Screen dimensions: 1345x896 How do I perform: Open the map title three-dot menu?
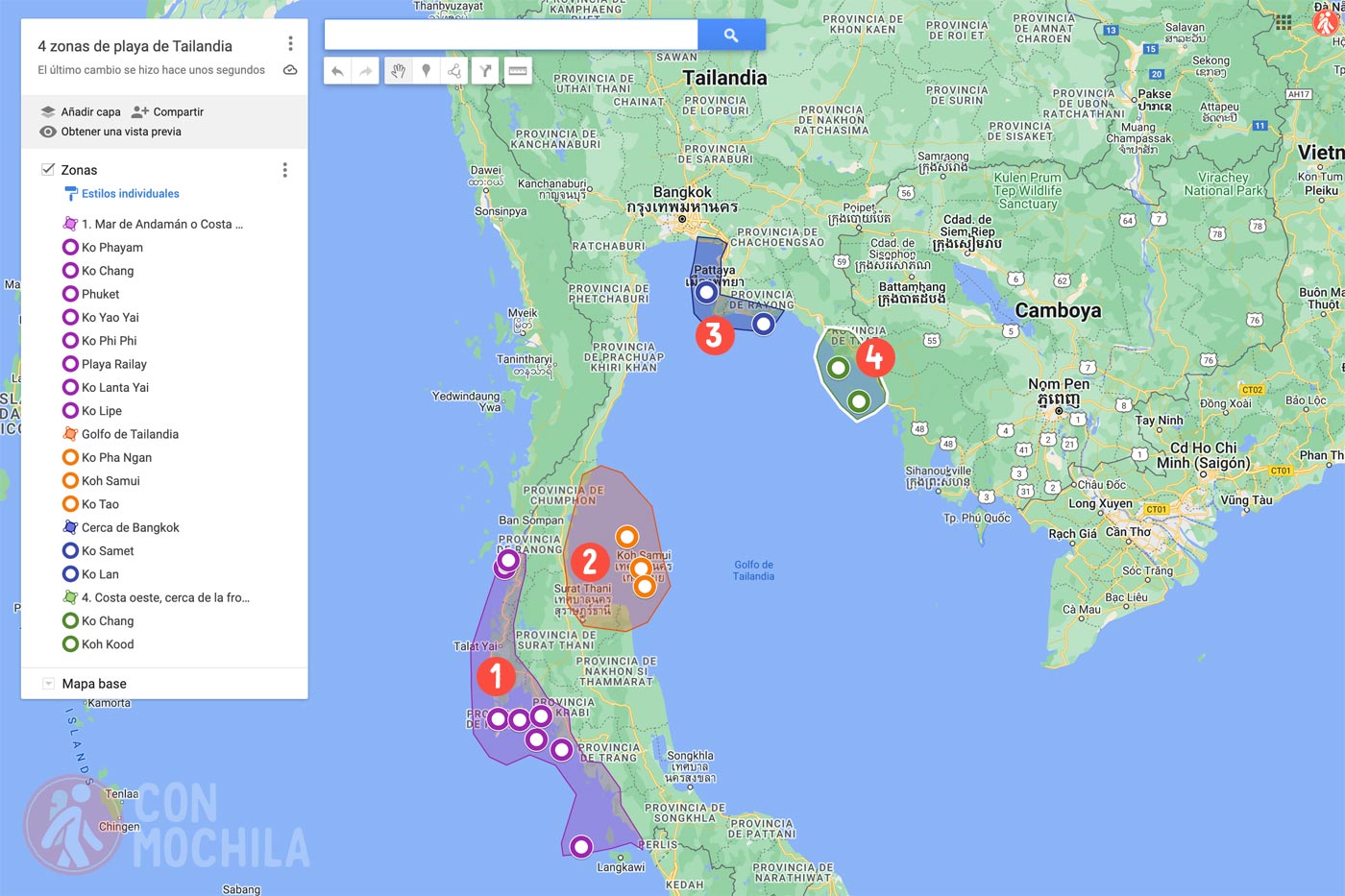[290, 44]
